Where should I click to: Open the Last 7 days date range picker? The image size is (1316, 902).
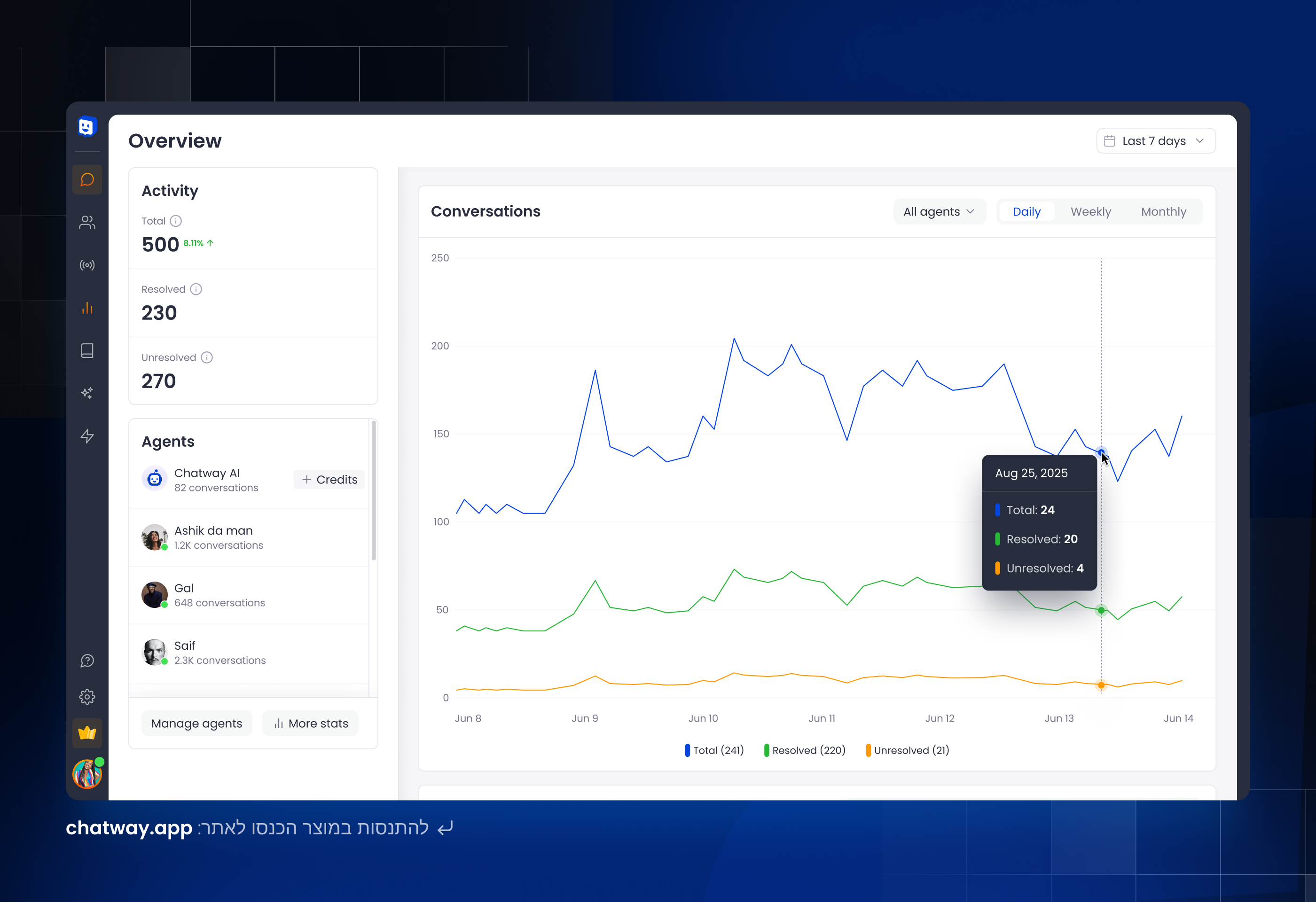(x=1156, y=140)
